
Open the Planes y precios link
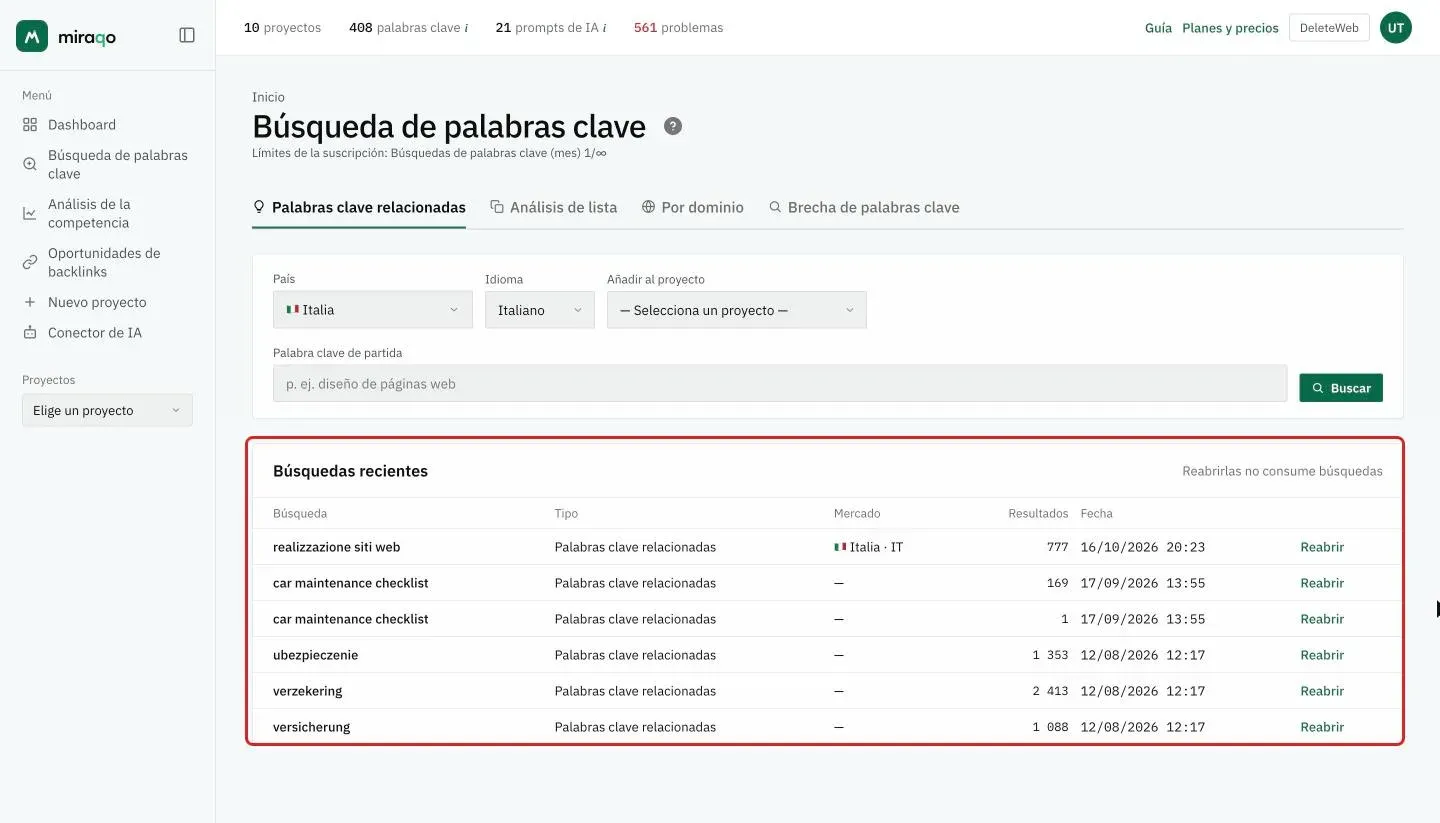tap(1230, 28)
